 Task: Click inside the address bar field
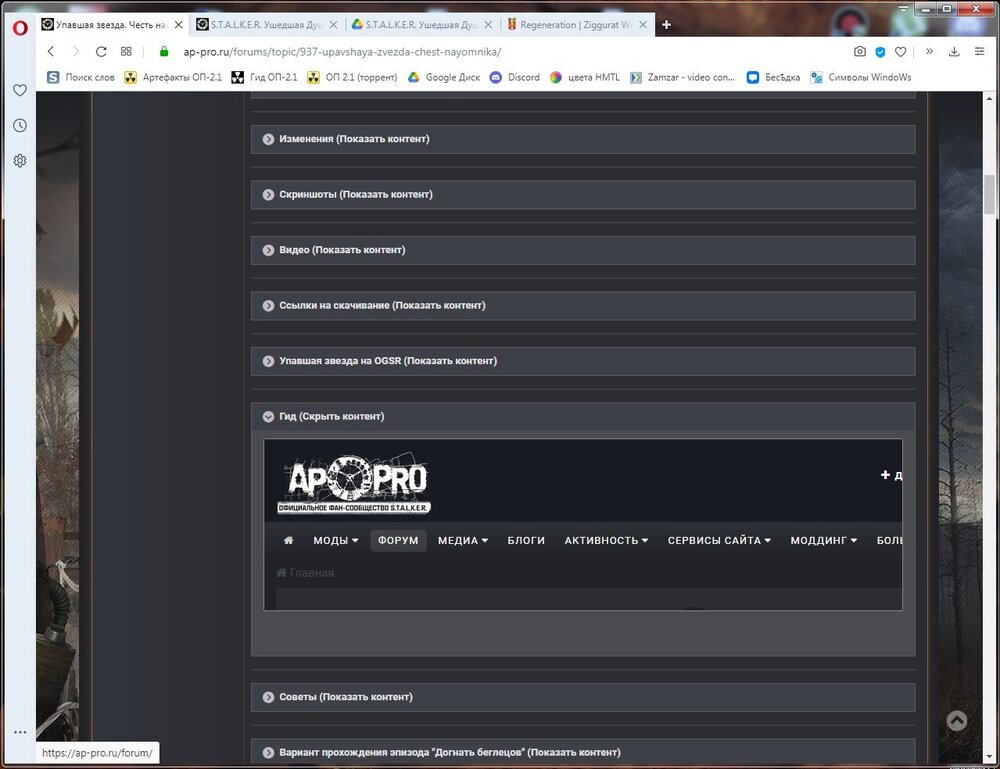(x=400, y=51)
